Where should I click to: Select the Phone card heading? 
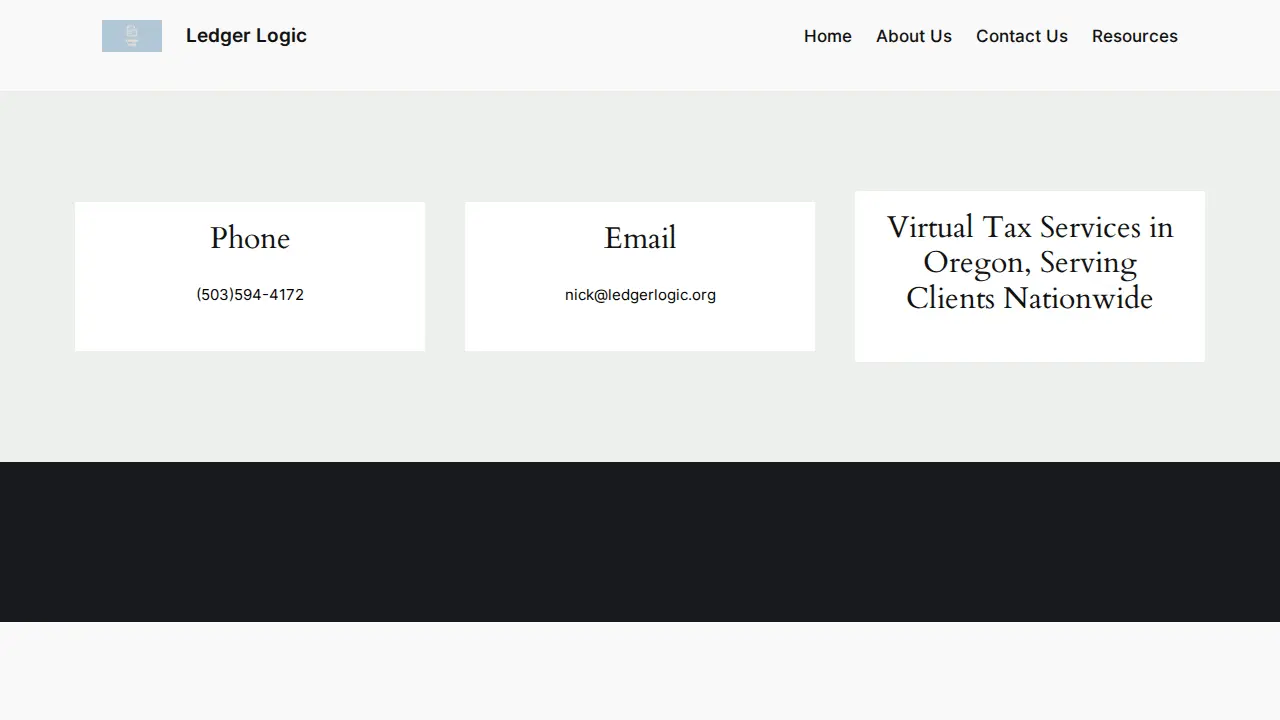pos(250,238)
